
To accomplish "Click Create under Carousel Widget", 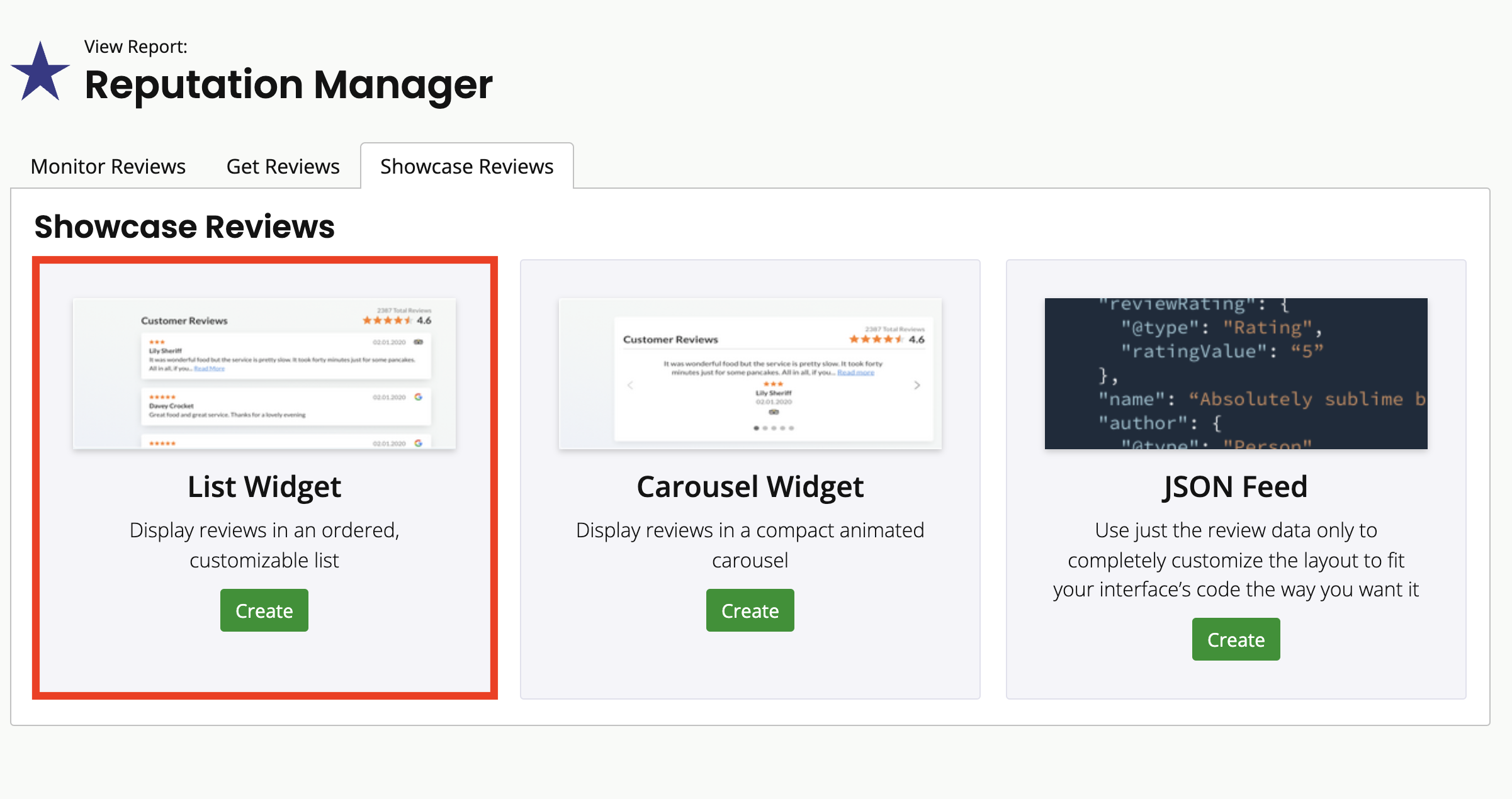I will pyautogui.click(x=750, y=610).
